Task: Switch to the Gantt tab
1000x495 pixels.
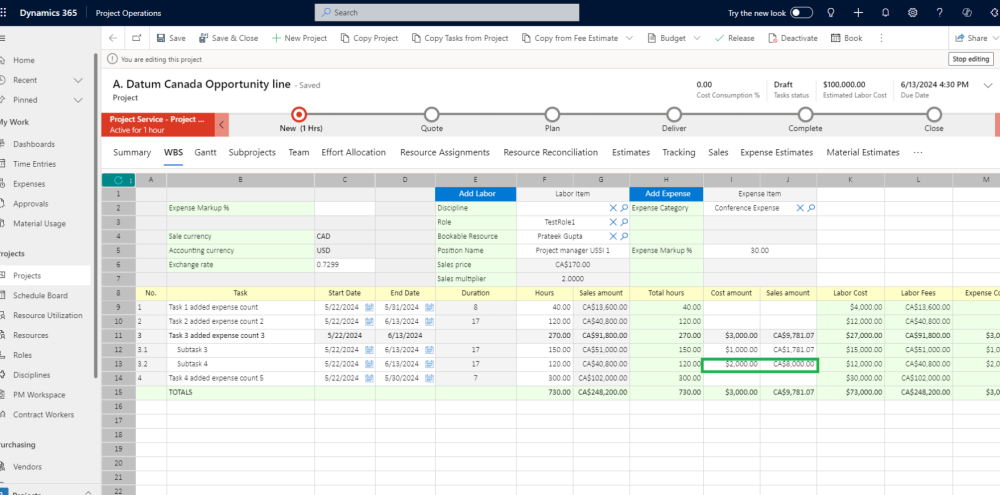Action: (x=206, y=153)
